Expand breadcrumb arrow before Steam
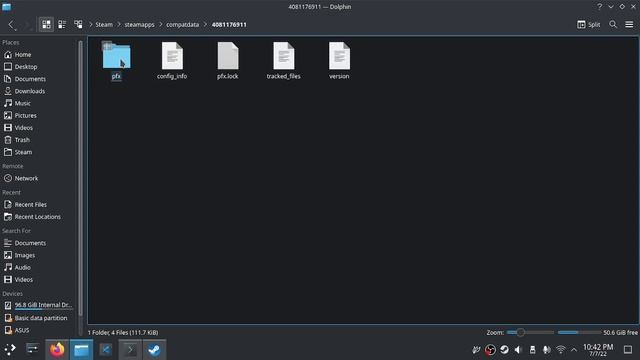The height and width of the screenshot is (360, 640). pyautogui.click(x=91, y=24)
